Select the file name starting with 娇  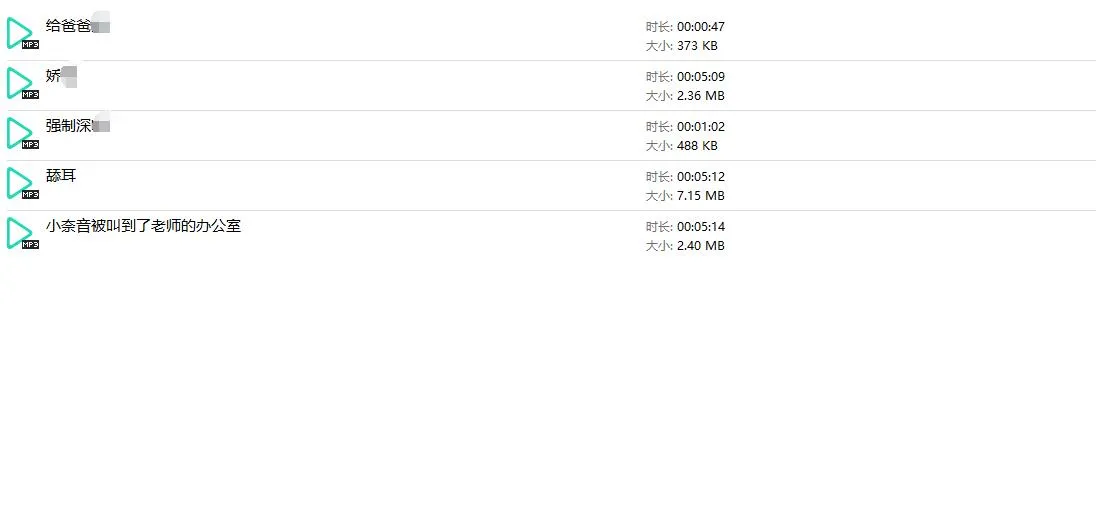(54, 76)
